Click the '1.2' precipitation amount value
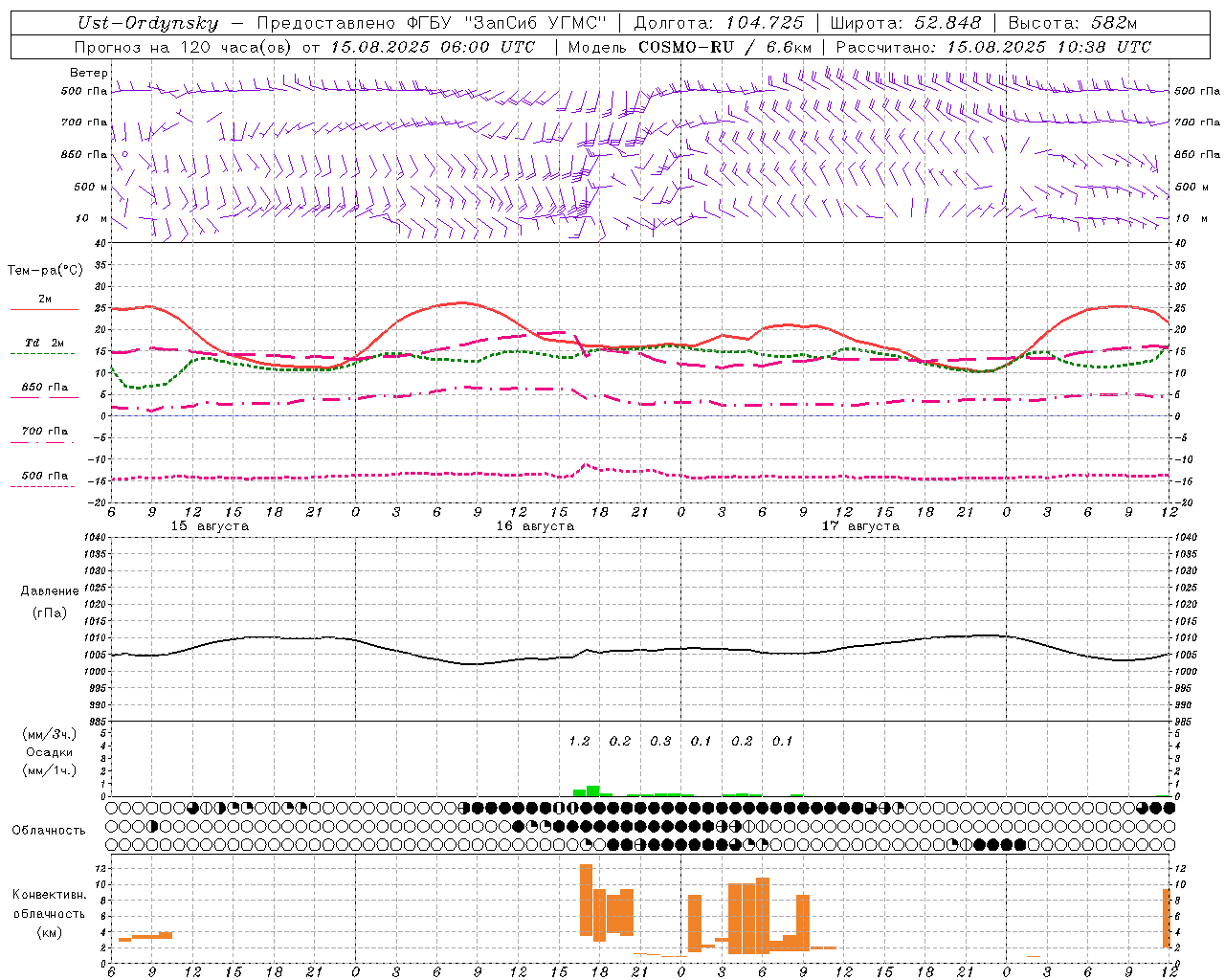 coord(579,741)
